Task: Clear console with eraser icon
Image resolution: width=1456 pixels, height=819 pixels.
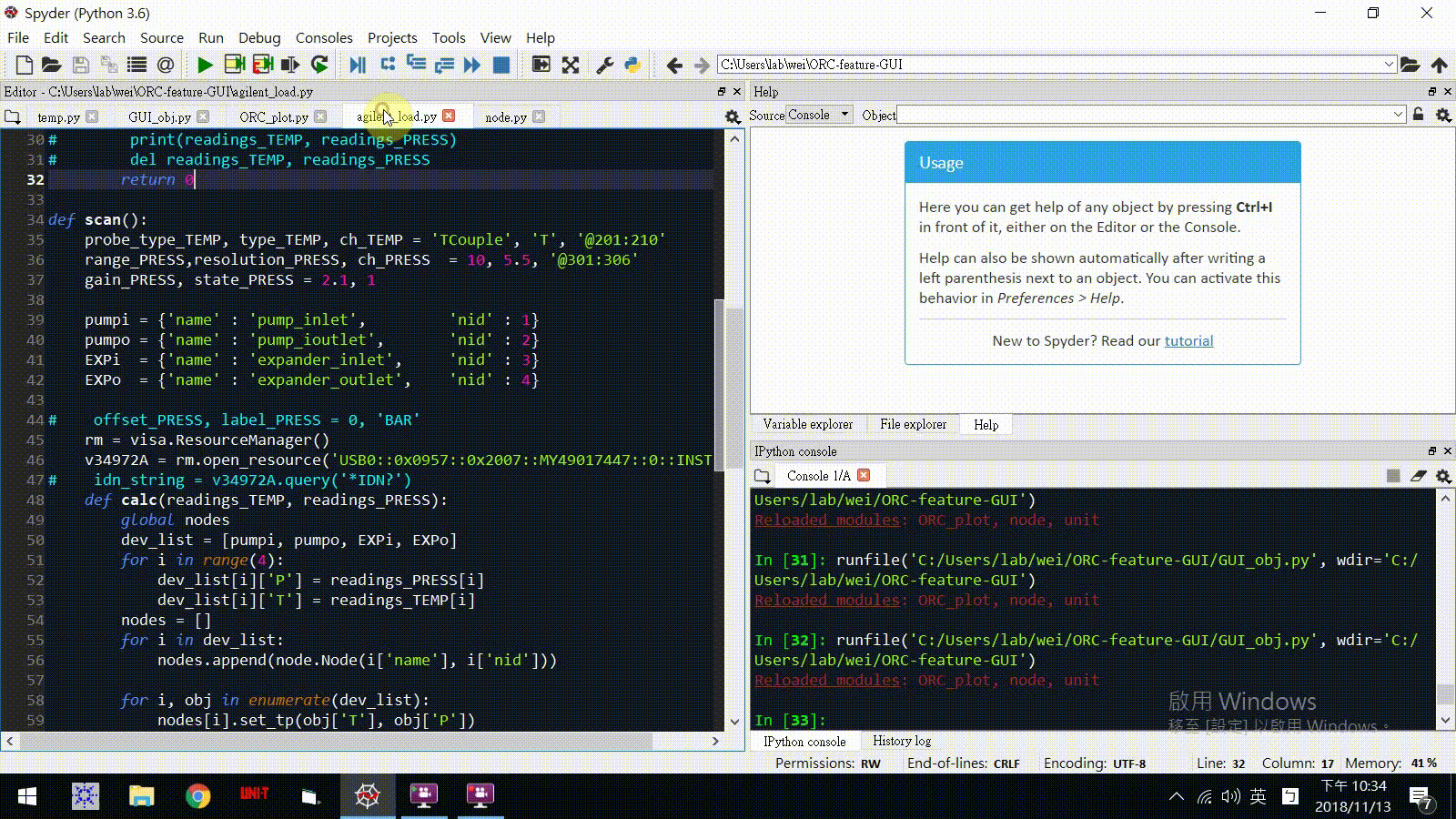Action: (x=1418, y=476)
